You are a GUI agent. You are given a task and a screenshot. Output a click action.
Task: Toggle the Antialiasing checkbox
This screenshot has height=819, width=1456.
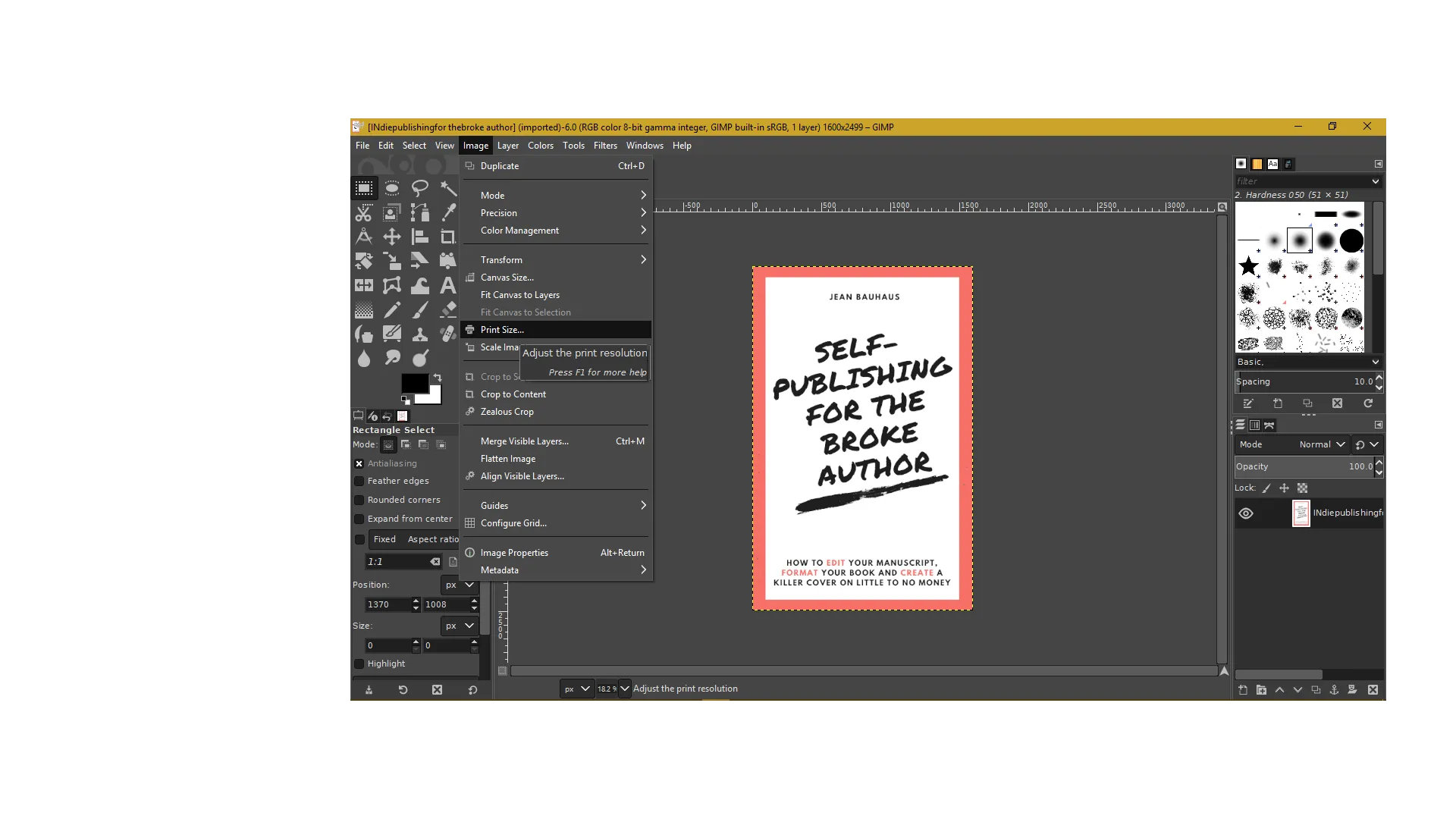click(359, 463)
